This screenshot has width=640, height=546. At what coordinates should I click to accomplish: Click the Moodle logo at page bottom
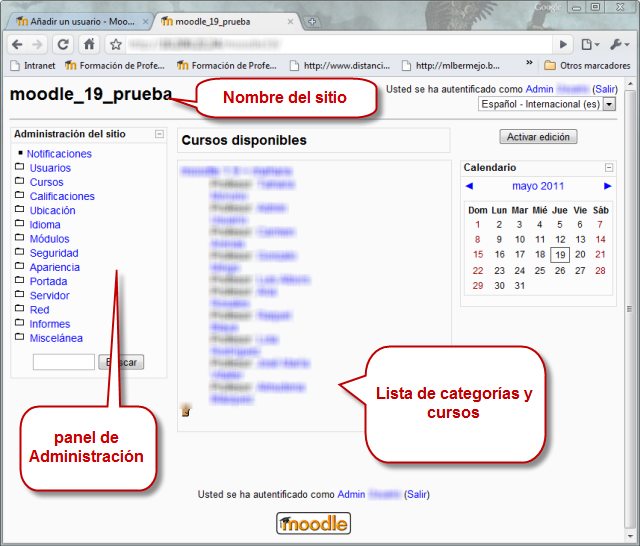[313, 522]
